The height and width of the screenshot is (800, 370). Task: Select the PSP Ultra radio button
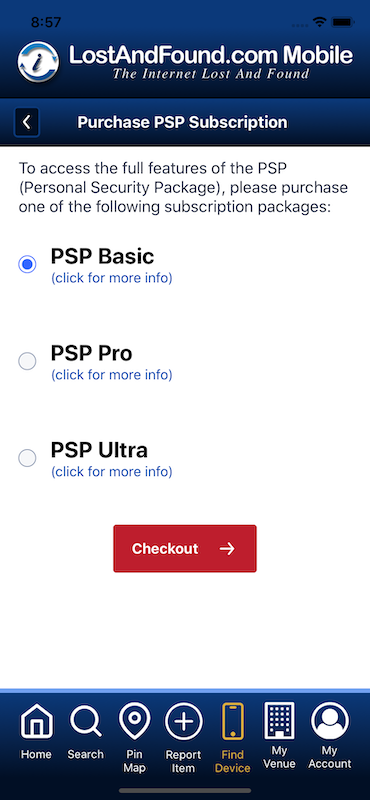(x=27, y=458)
